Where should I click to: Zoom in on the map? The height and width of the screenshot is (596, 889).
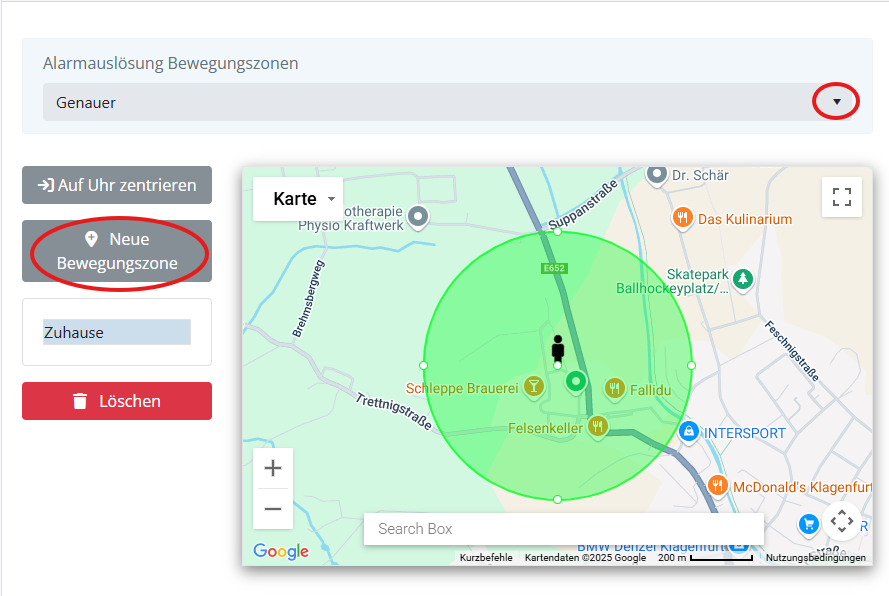point(273,468)
